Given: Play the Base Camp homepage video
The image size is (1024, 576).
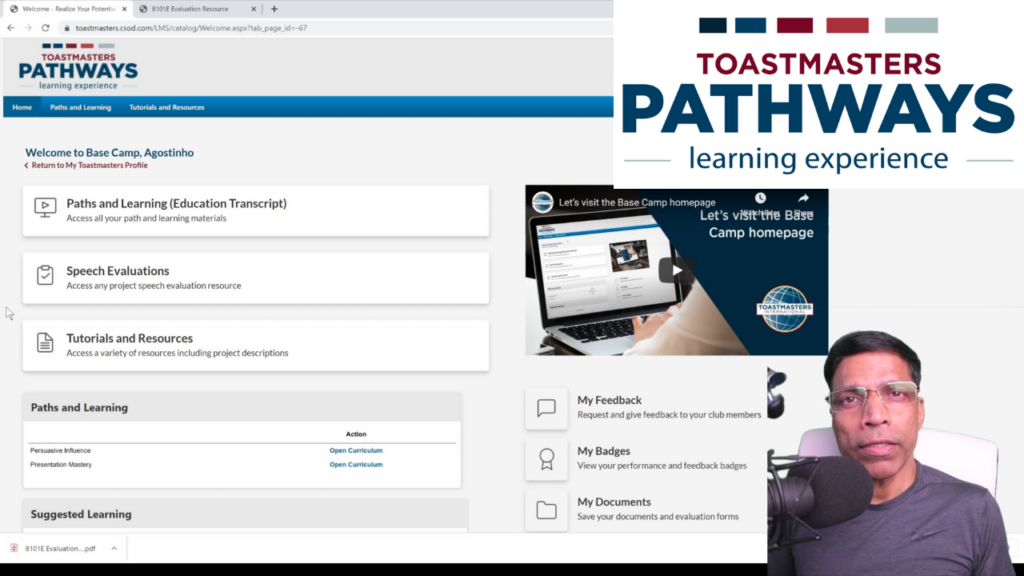Looking at the screenshot, I should click(677, 270).
